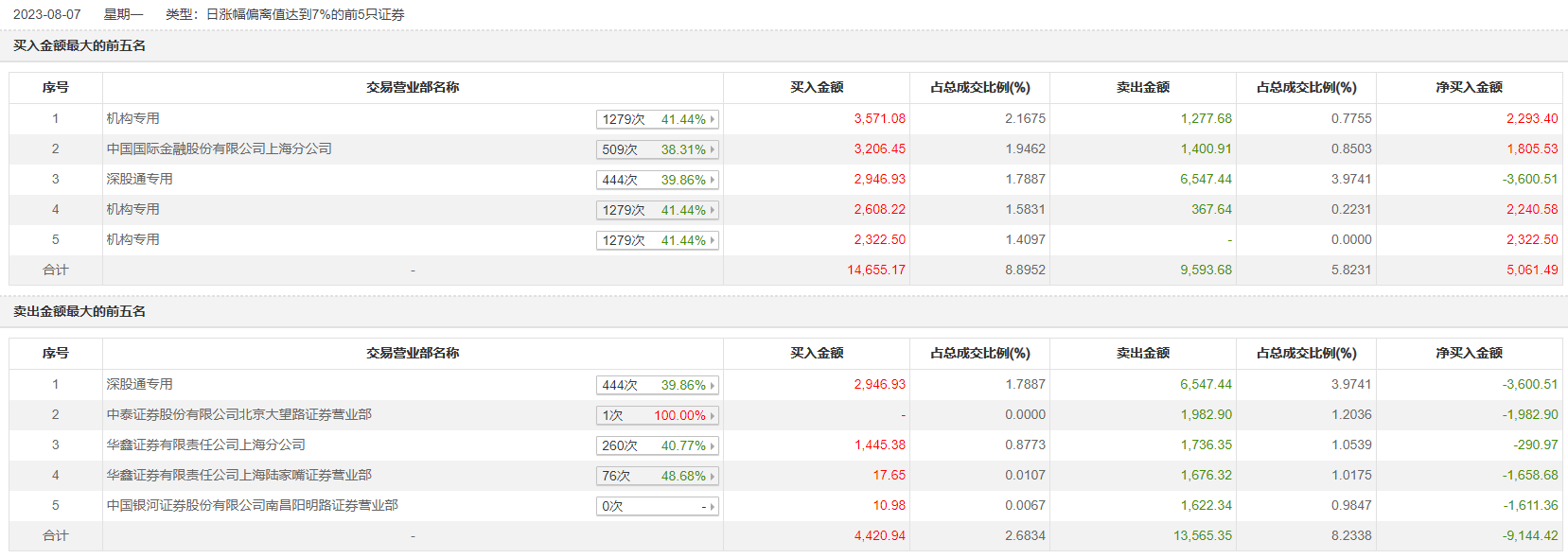This screenshot has width=1568, height=558.
Task: Open the 机构专用 link in buy row 1
Action: [132, 118]
